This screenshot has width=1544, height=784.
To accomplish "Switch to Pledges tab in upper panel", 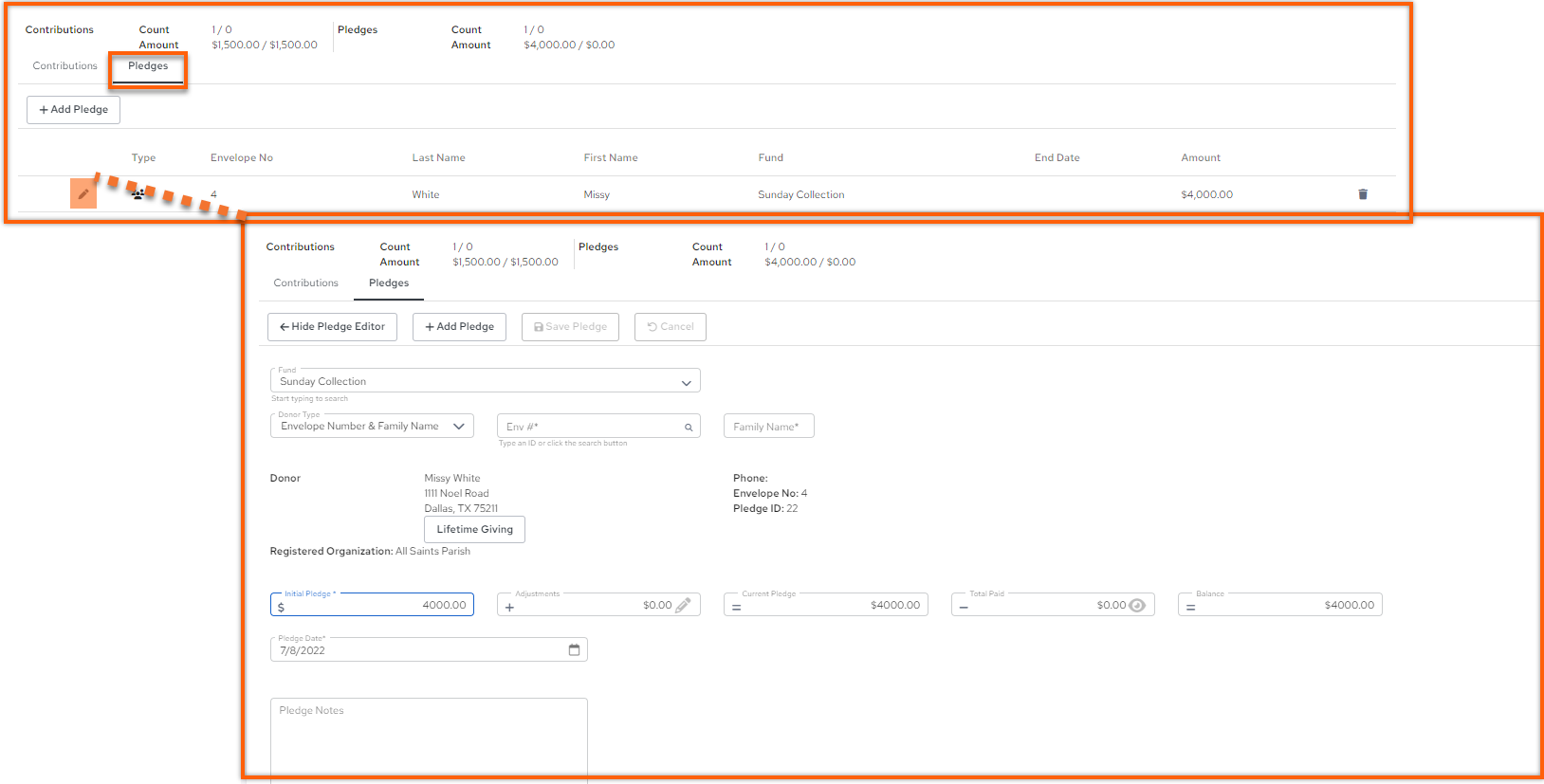I will click(148, 65).
